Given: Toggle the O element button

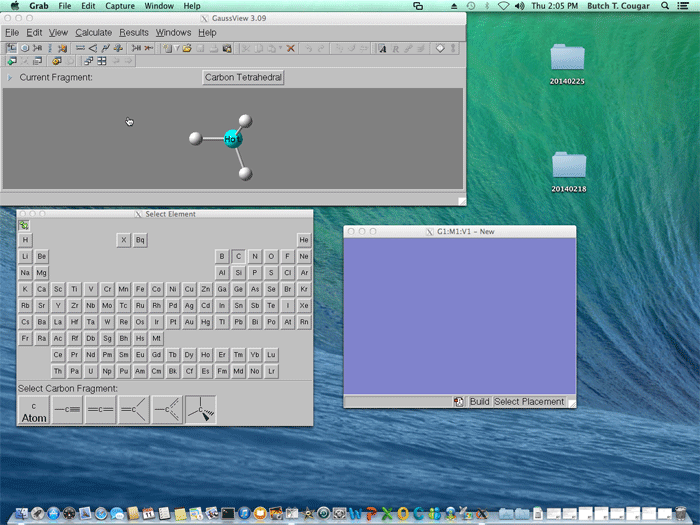Looking at the screenshot, I should coord(271,256).
